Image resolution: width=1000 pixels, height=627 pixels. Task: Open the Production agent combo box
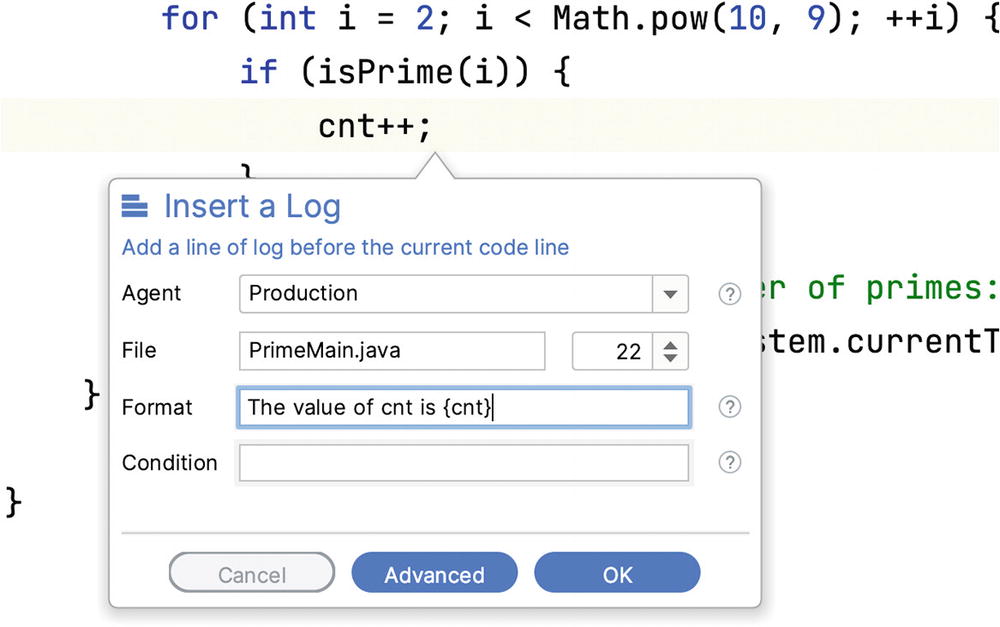click(446, 294)
